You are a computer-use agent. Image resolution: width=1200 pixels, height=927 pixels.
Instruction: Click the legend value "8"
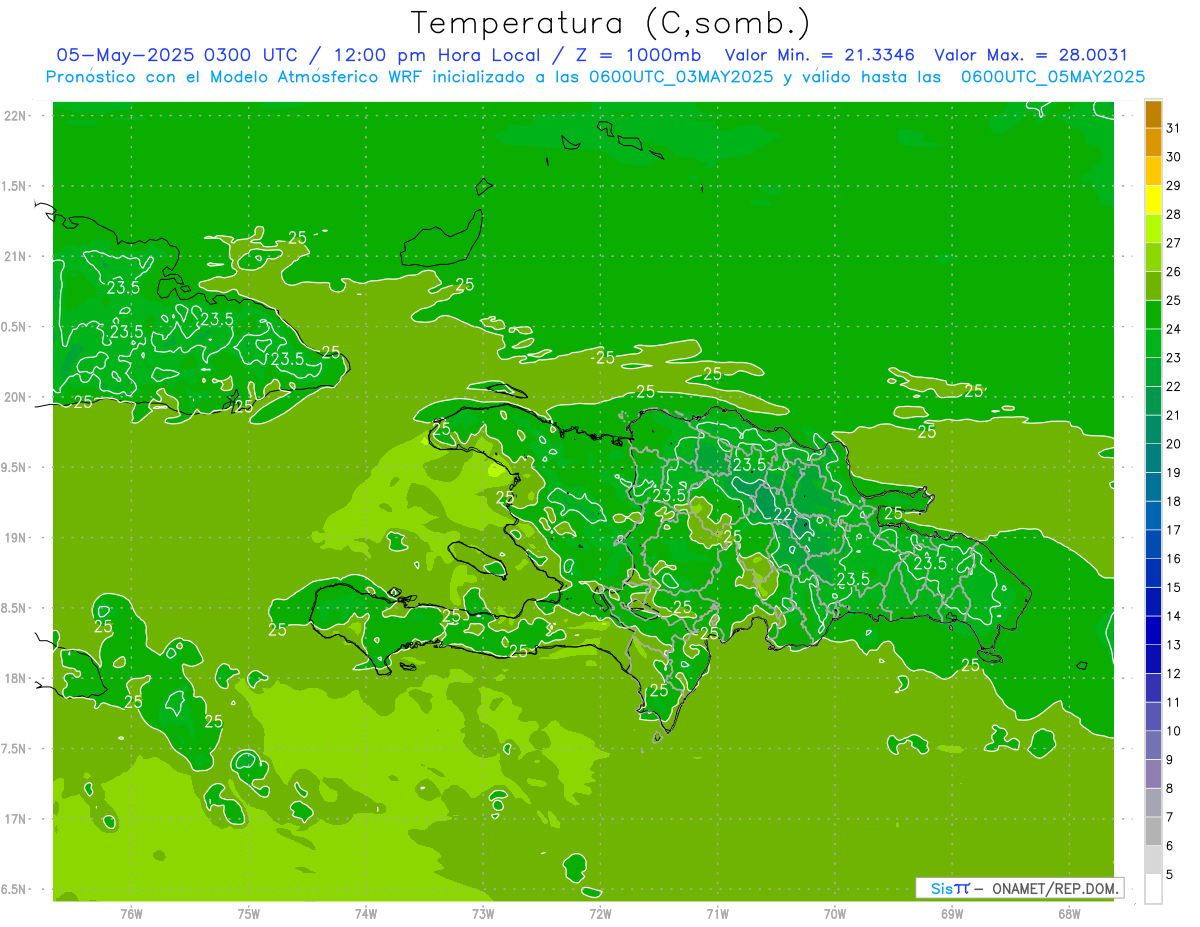click(x=1170, y=789)
